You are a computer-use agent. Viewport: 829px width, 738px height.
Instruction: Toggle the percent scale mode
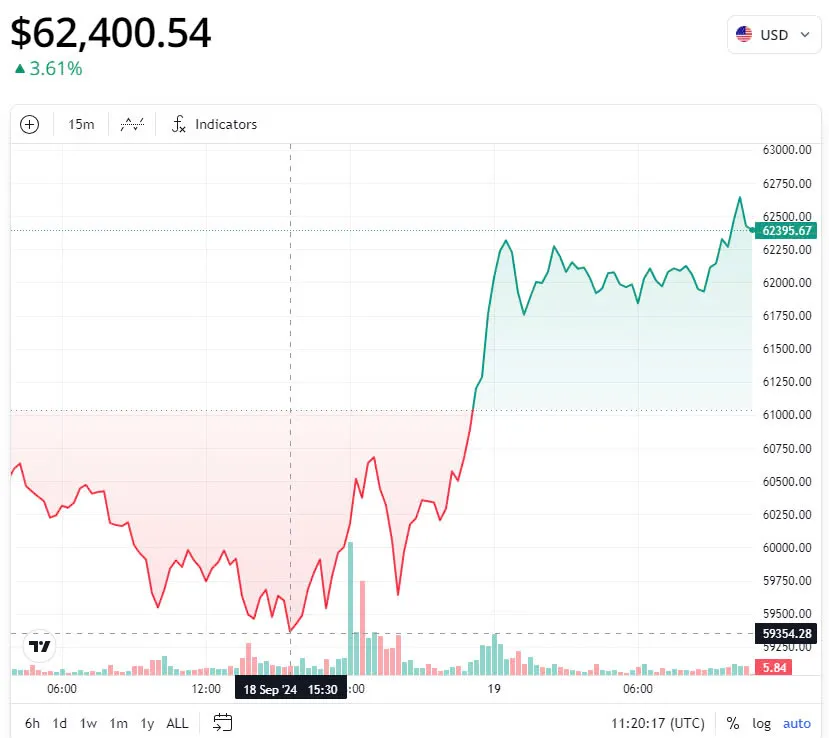pos(733,723)
